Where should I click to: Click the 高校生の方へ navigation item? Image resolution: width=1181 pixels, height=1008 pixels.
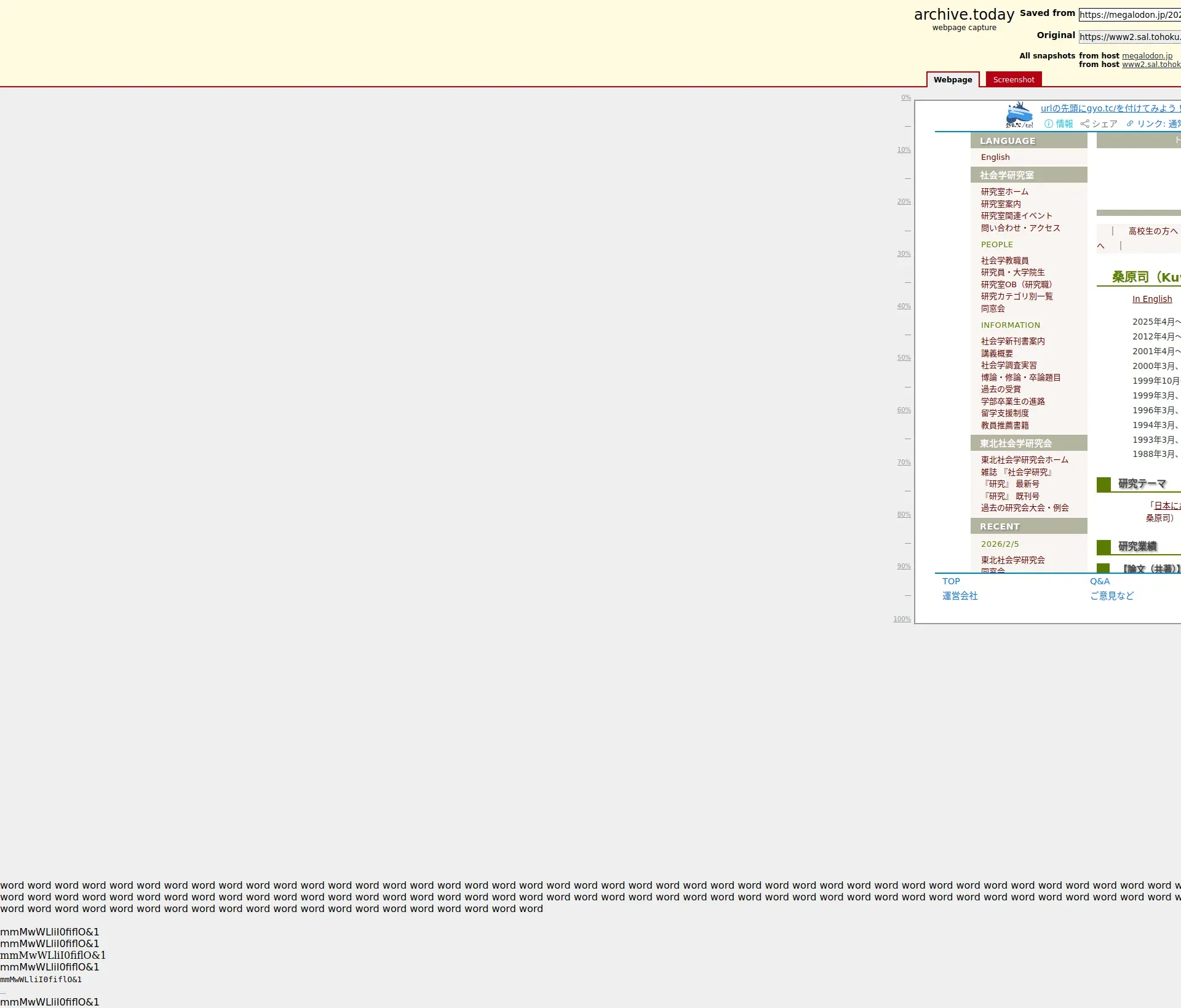1152,231
